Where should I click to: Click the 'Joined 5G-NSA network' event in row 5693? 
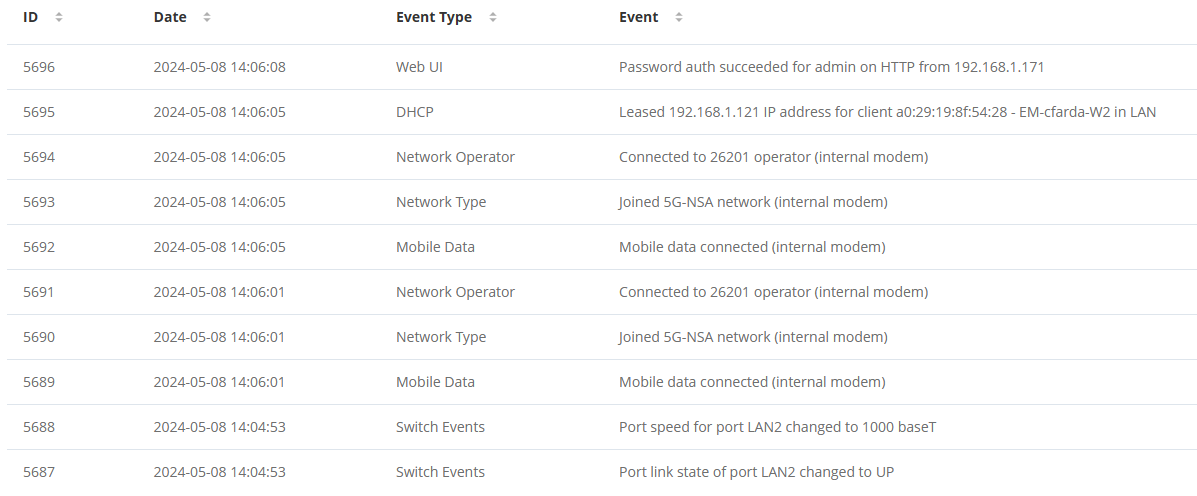coord(694,202)
